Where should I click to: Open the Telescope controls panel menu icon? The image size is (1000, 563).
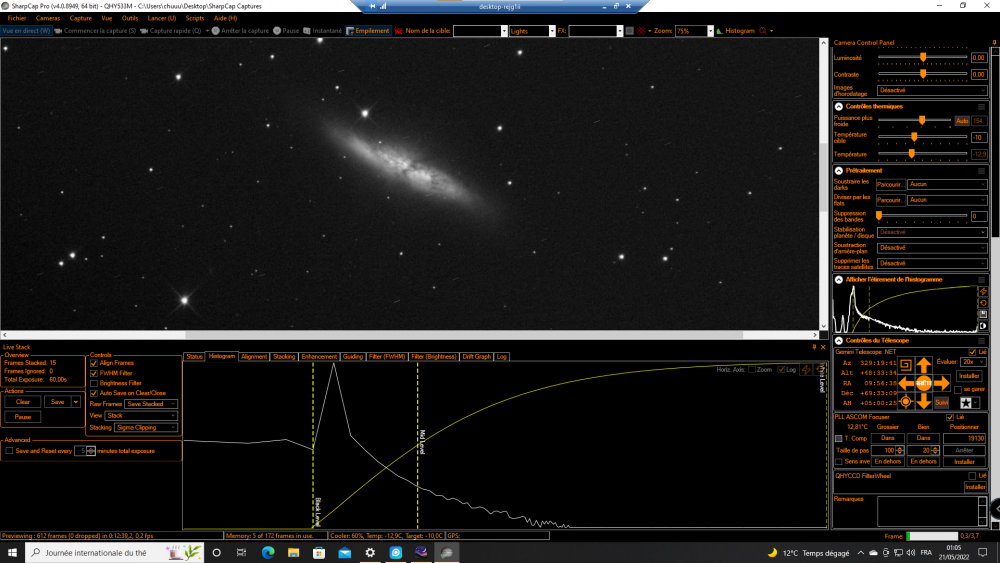[982, 340]
